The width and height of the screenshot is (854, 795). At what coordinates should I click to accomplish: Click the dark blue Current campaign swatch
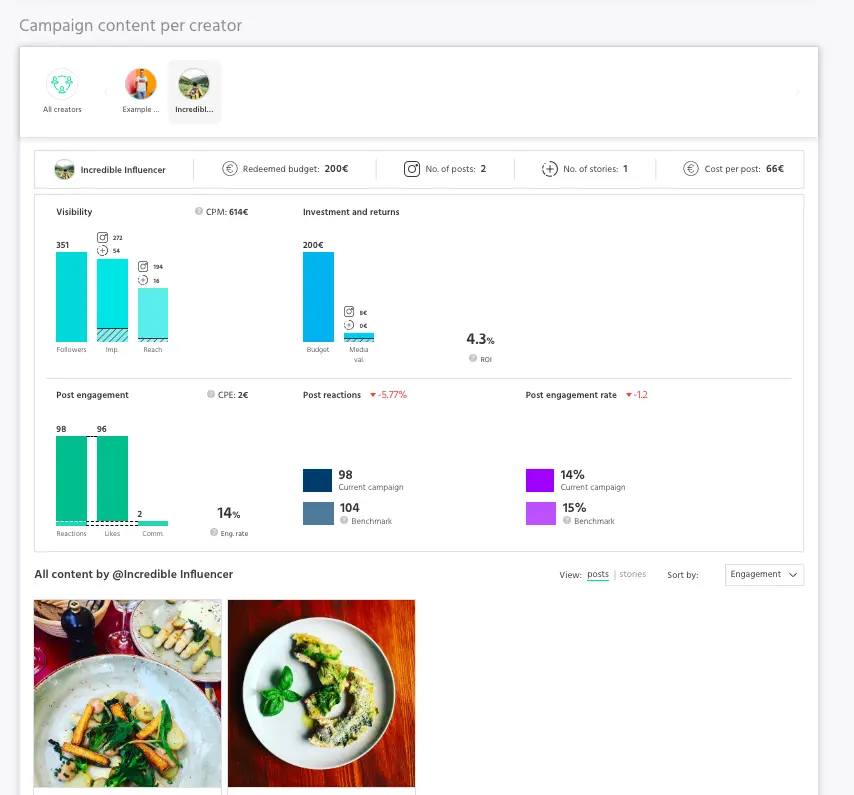[317, 480]
